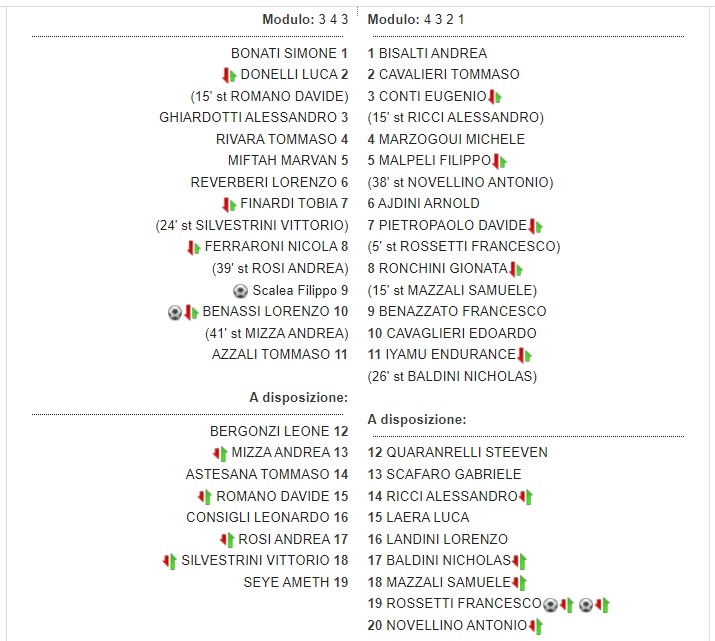Image resolution: width=715 pixels, height=641 pixels.
Task: Click the substitution icon after BALDINI NICHOLAS 17
Action: [519, 561]
